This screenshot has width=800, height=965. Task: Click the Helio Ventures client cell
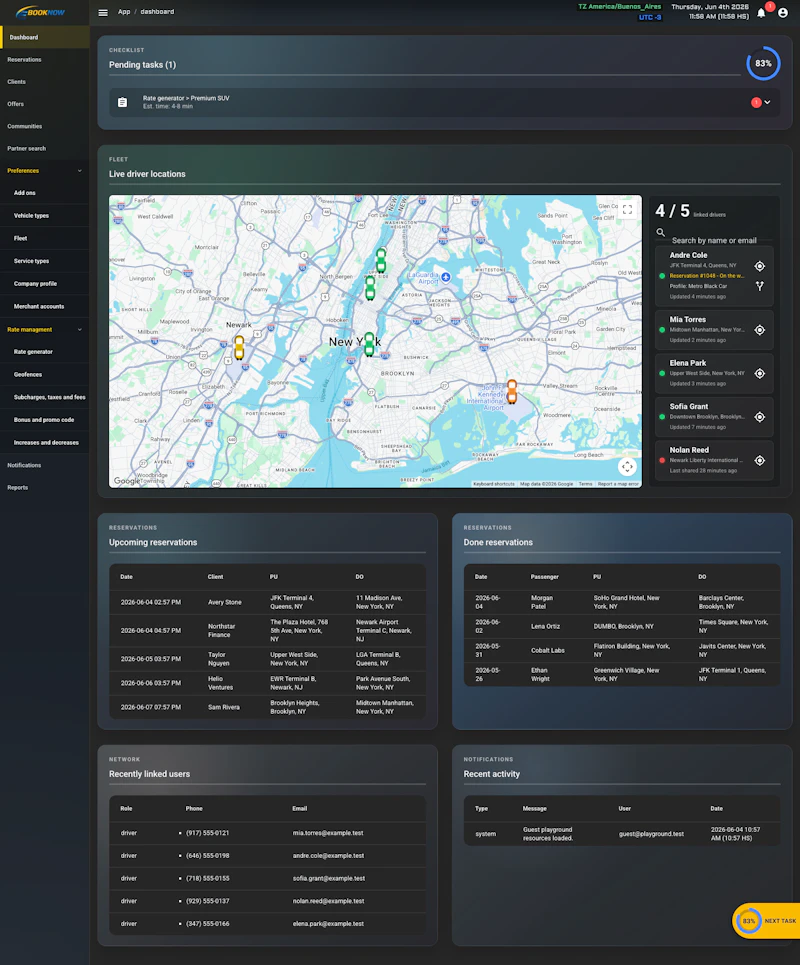coord(220,683)
